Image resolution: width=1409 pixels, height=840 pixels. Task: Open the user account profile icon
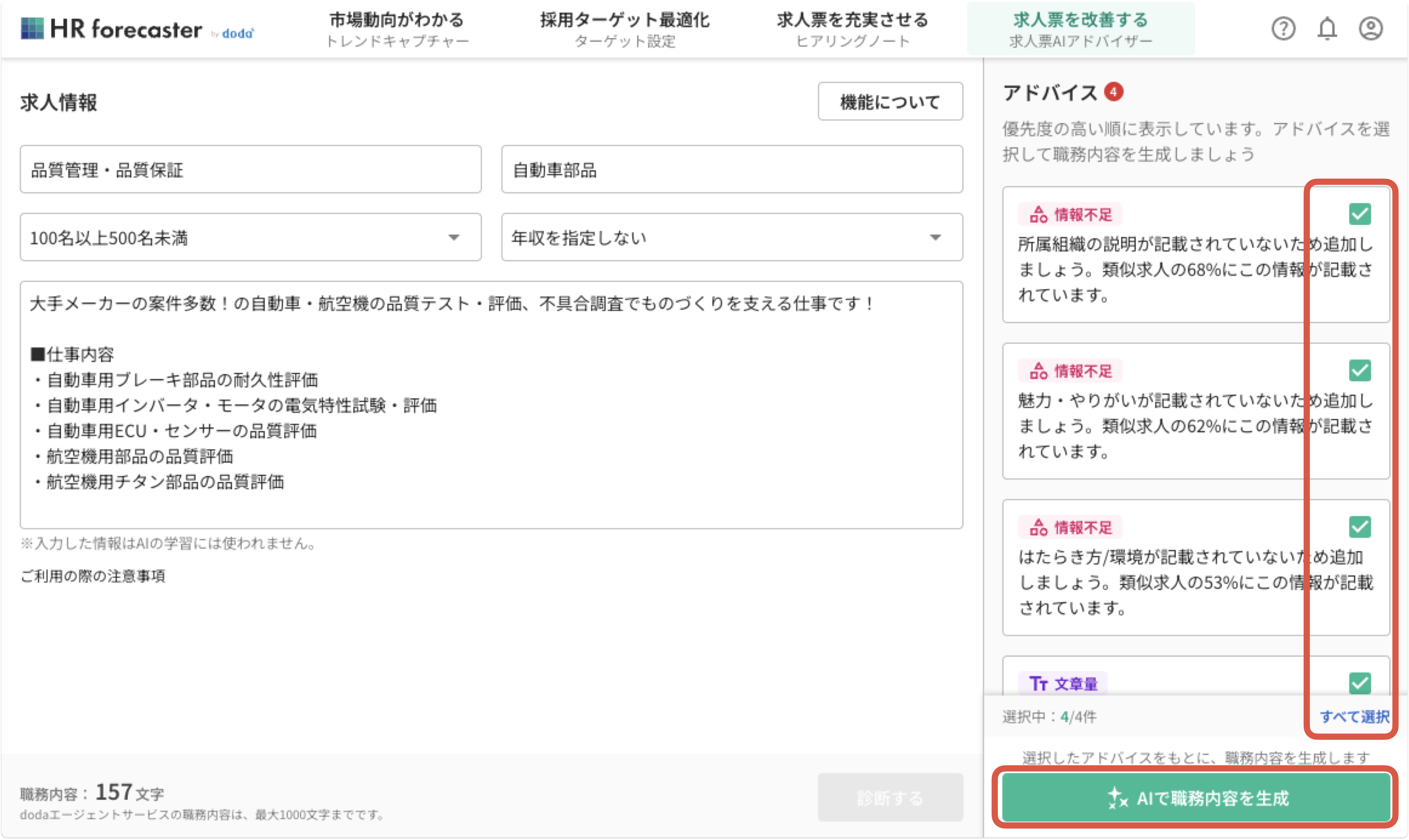coord(1371,28)
